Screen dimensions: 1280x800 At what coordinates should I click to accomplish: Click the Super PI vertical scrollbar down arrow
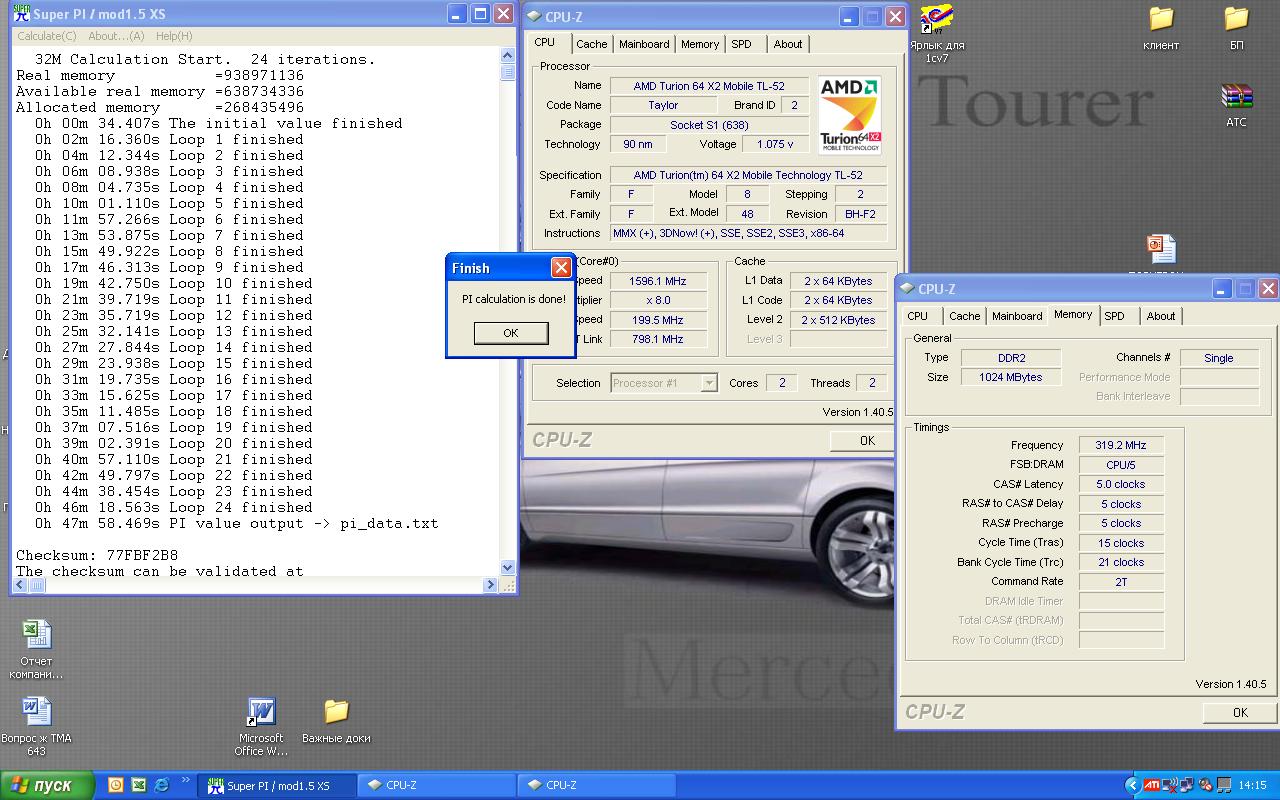click(507, 568)
